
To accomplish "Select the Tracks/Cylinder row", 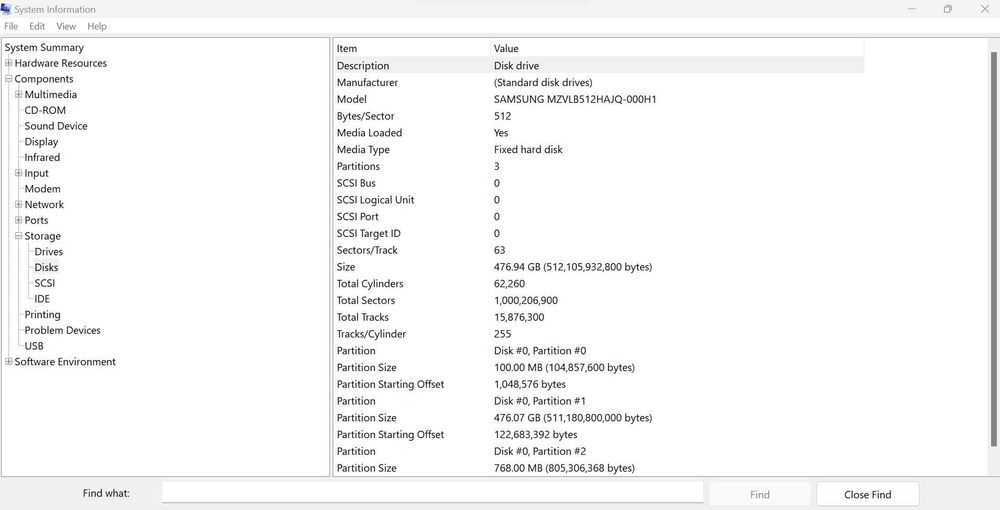I will click(x=599, y=334).
